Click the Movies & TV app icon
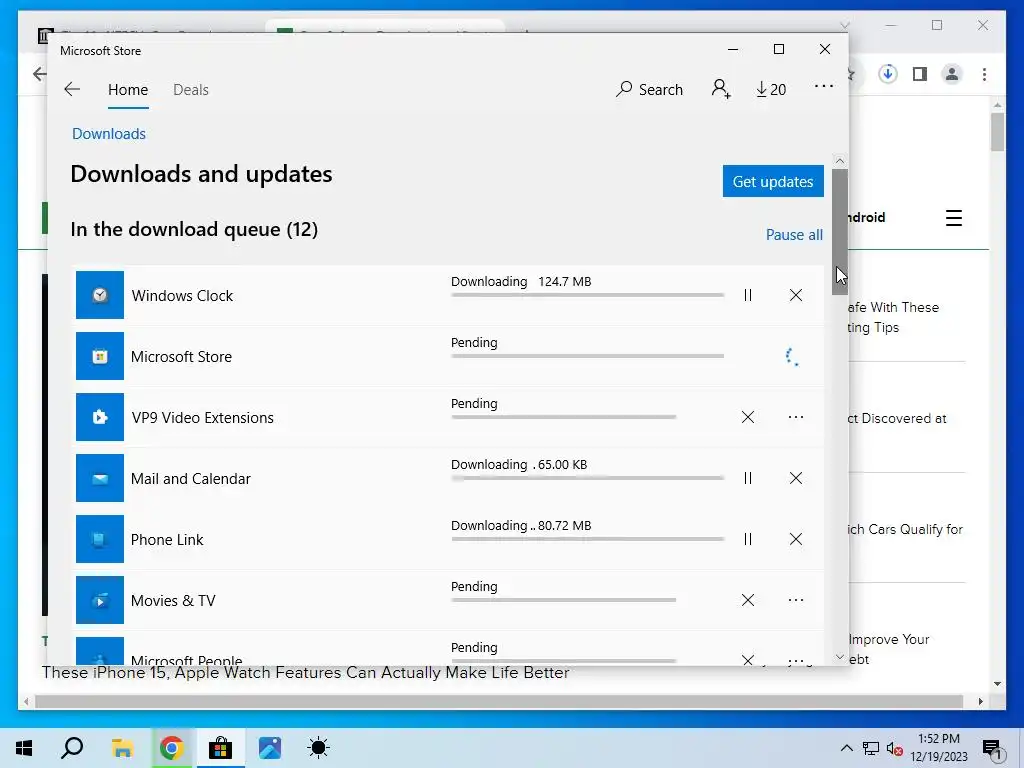1024x768 pixels. click(x=100, y=600)
